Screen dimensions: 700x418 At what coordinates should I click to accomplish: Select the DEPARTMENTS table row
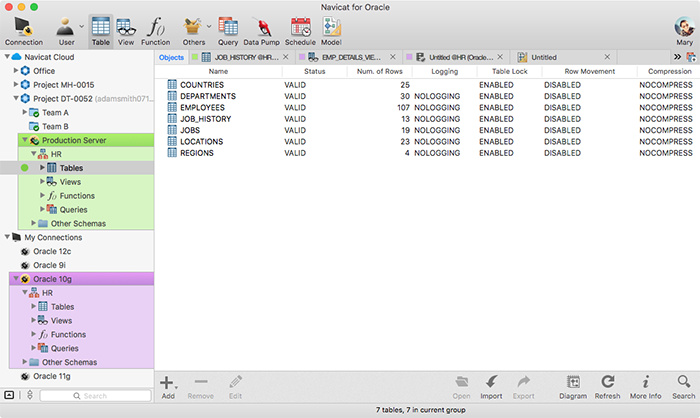427,96
